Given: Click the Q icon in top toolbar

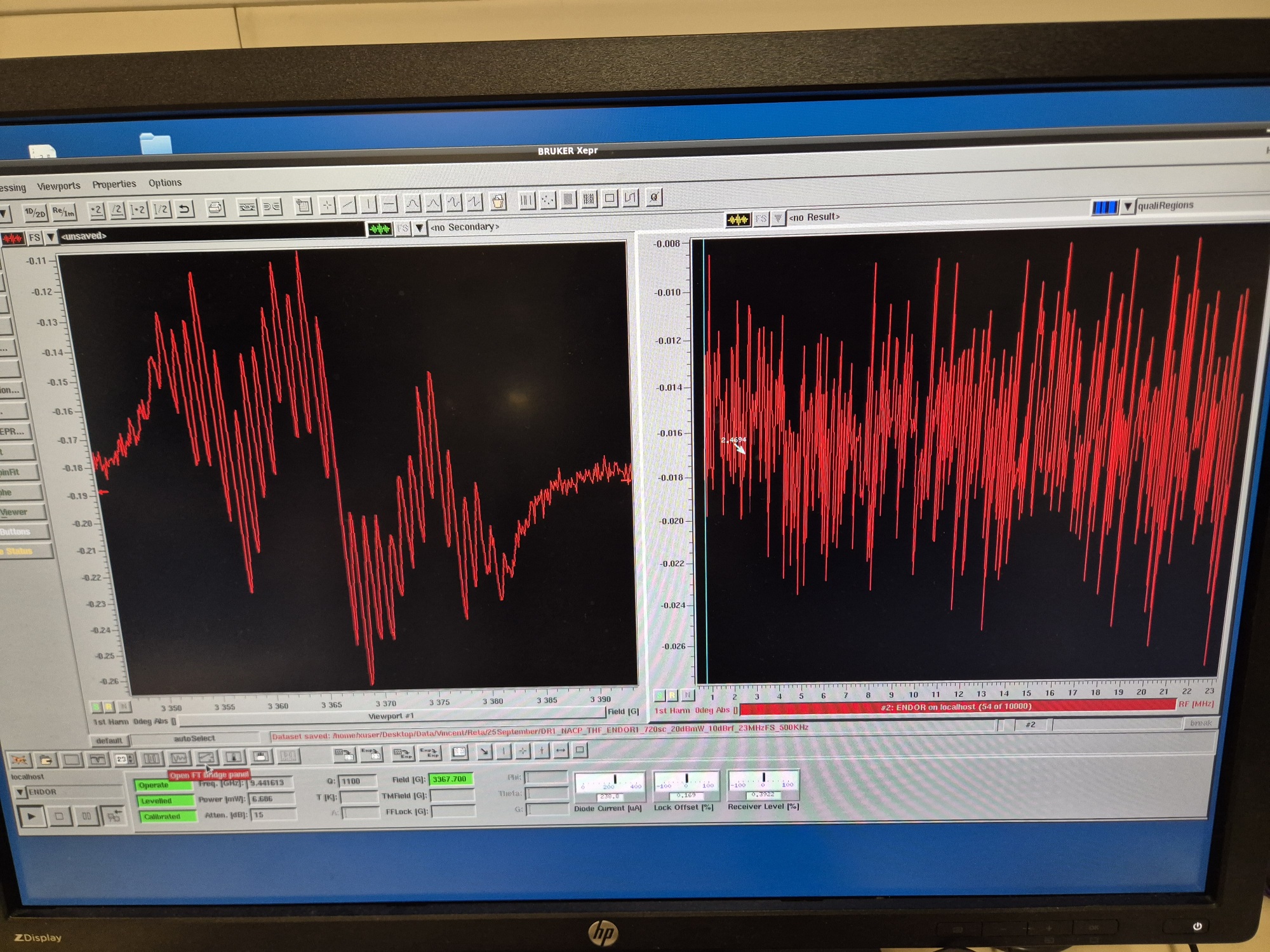Looking at the screenshot, I should click(653, 197).
